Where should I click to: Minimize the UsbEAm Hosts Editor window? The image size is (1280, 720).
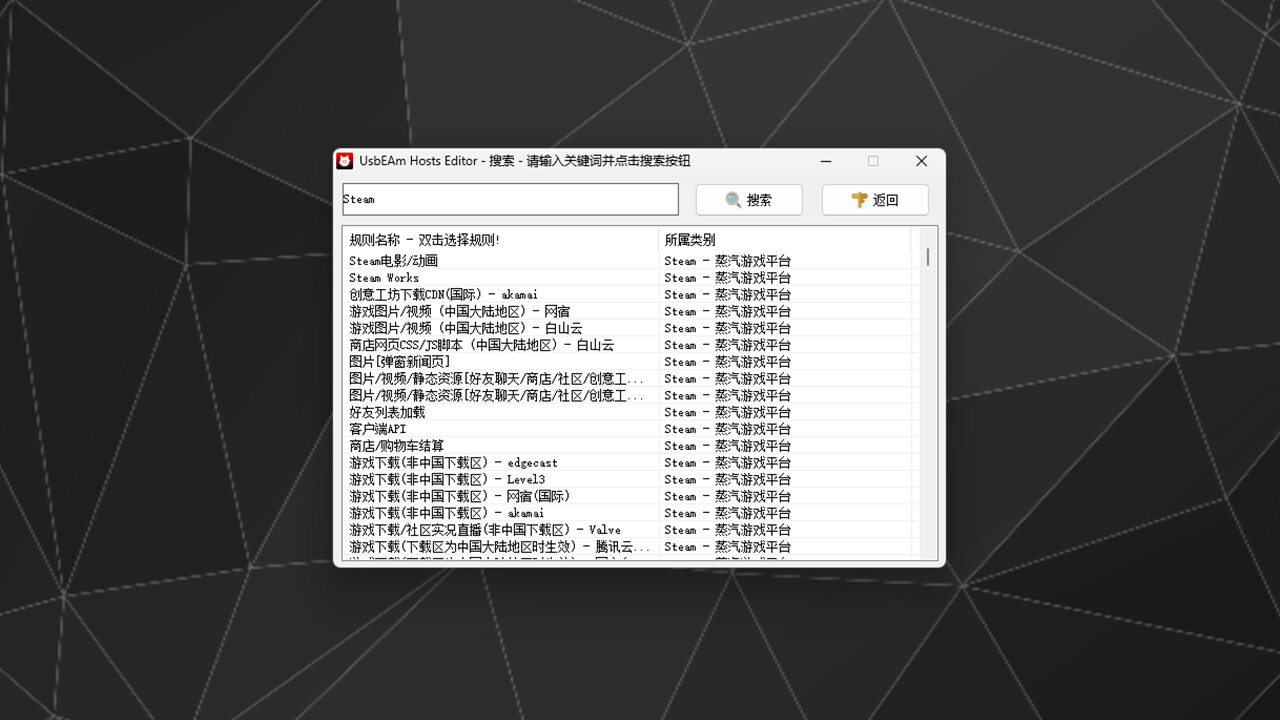click(x=826, y=161)
